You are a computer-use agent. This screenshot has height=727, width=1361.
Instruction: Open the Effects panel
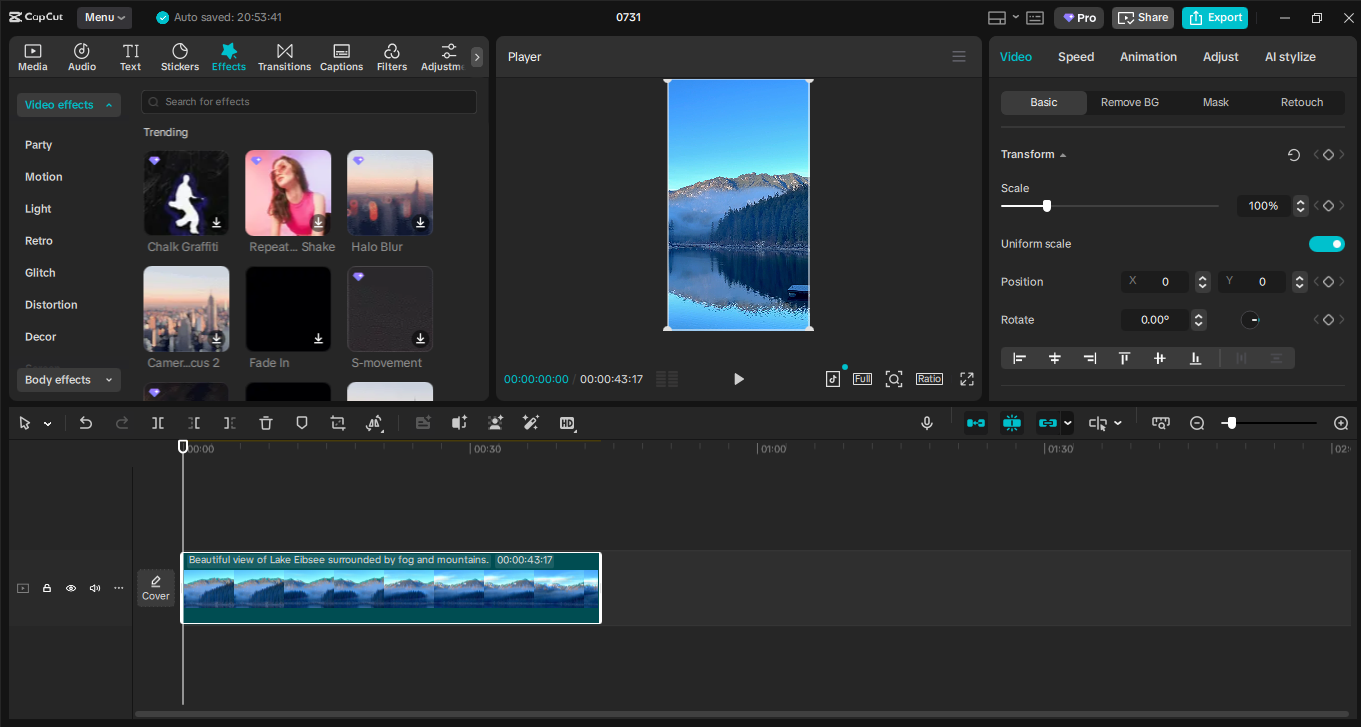(228, 56)
